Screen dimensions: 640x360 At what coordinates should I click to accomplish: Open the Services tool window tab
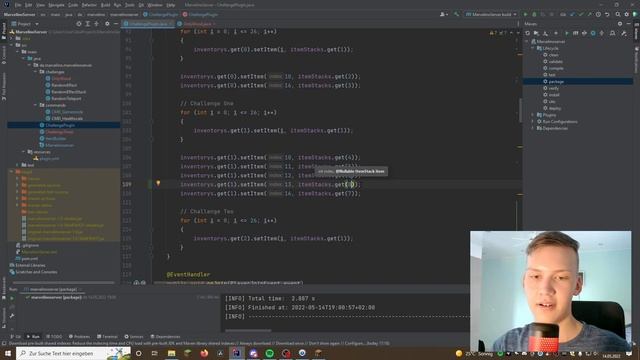point(133,337)
